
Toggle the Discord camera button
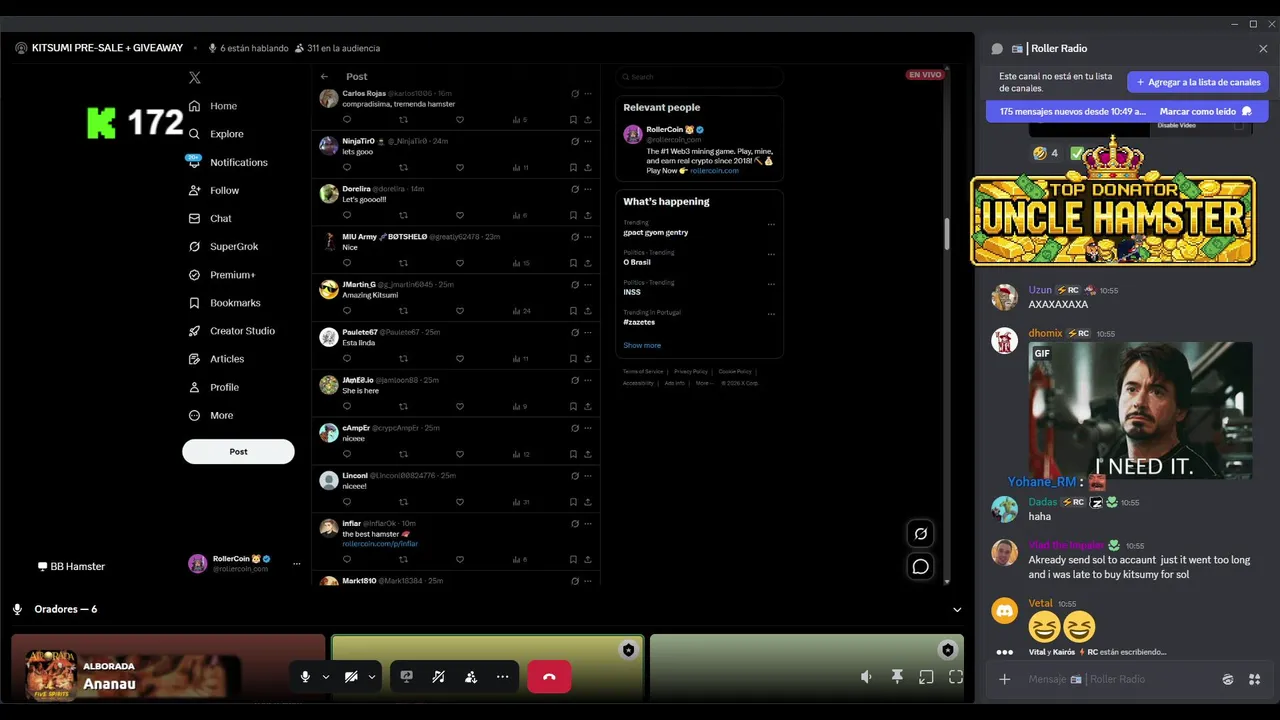[x=351, y=677]
